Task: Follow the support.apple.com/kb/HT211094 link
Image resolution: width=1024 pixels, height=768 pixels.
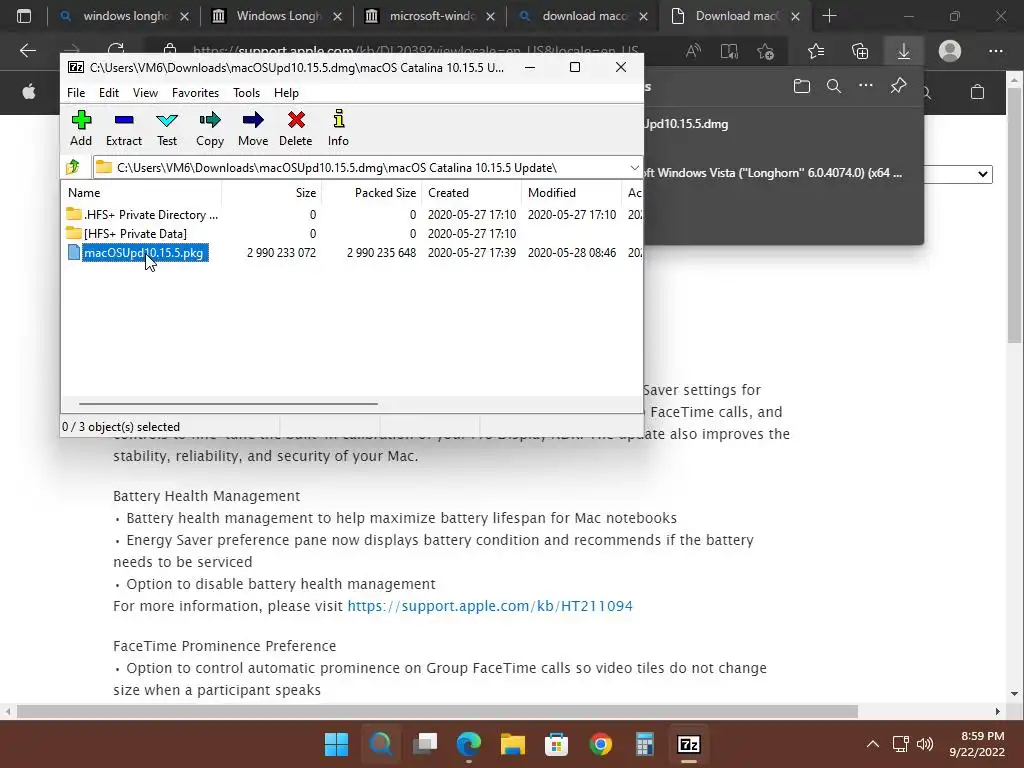Action: [490, 605]
